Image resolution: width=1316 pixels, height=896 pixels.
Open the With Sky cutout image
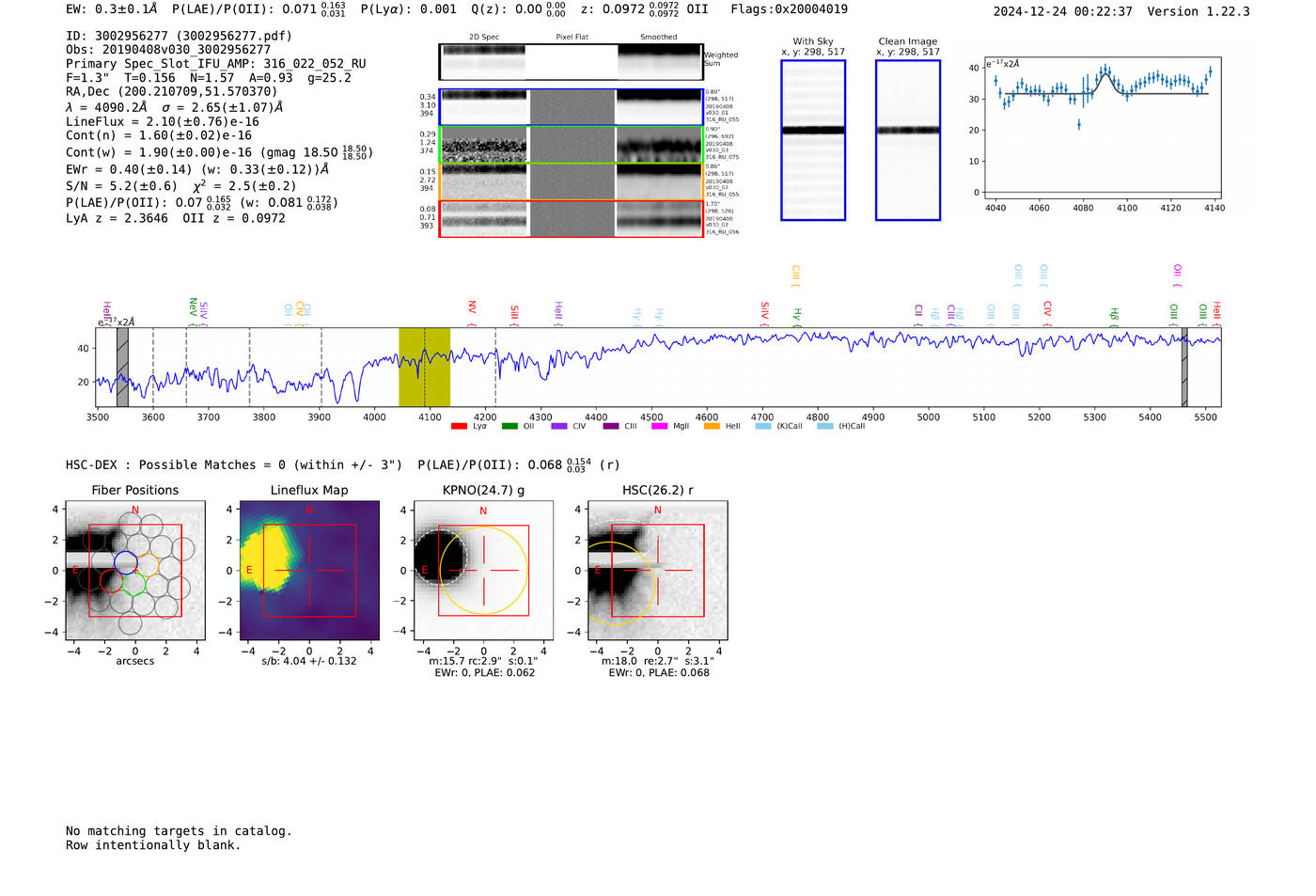pos(813,140)
